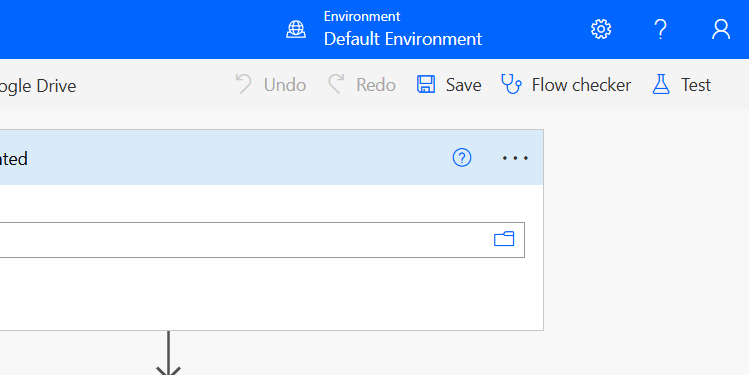
Task: Click the Undo arrow icon
Action: (244, 84)
